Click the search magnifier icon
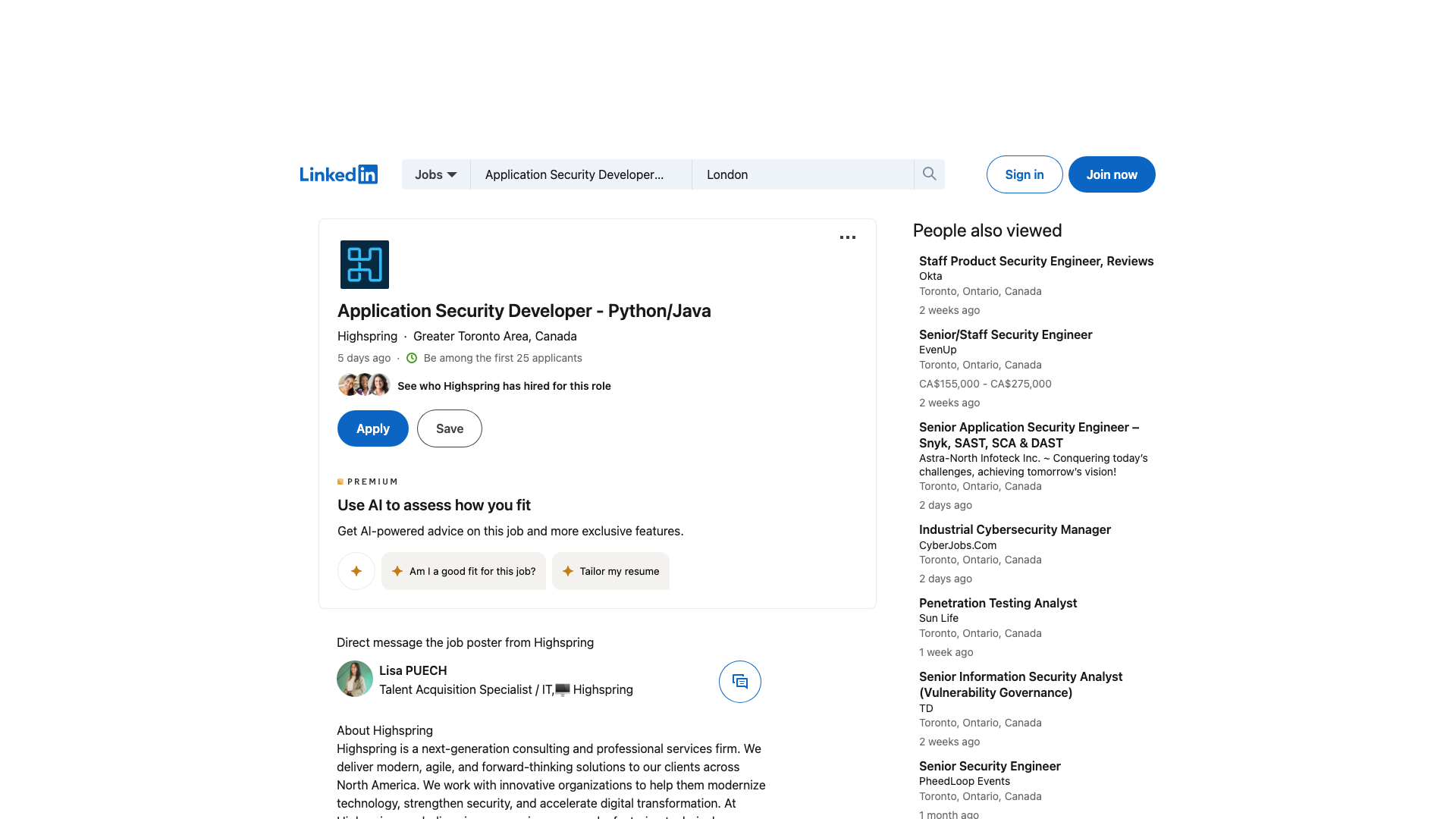This screenshot has height=819, width=1456. click(929, 174)
